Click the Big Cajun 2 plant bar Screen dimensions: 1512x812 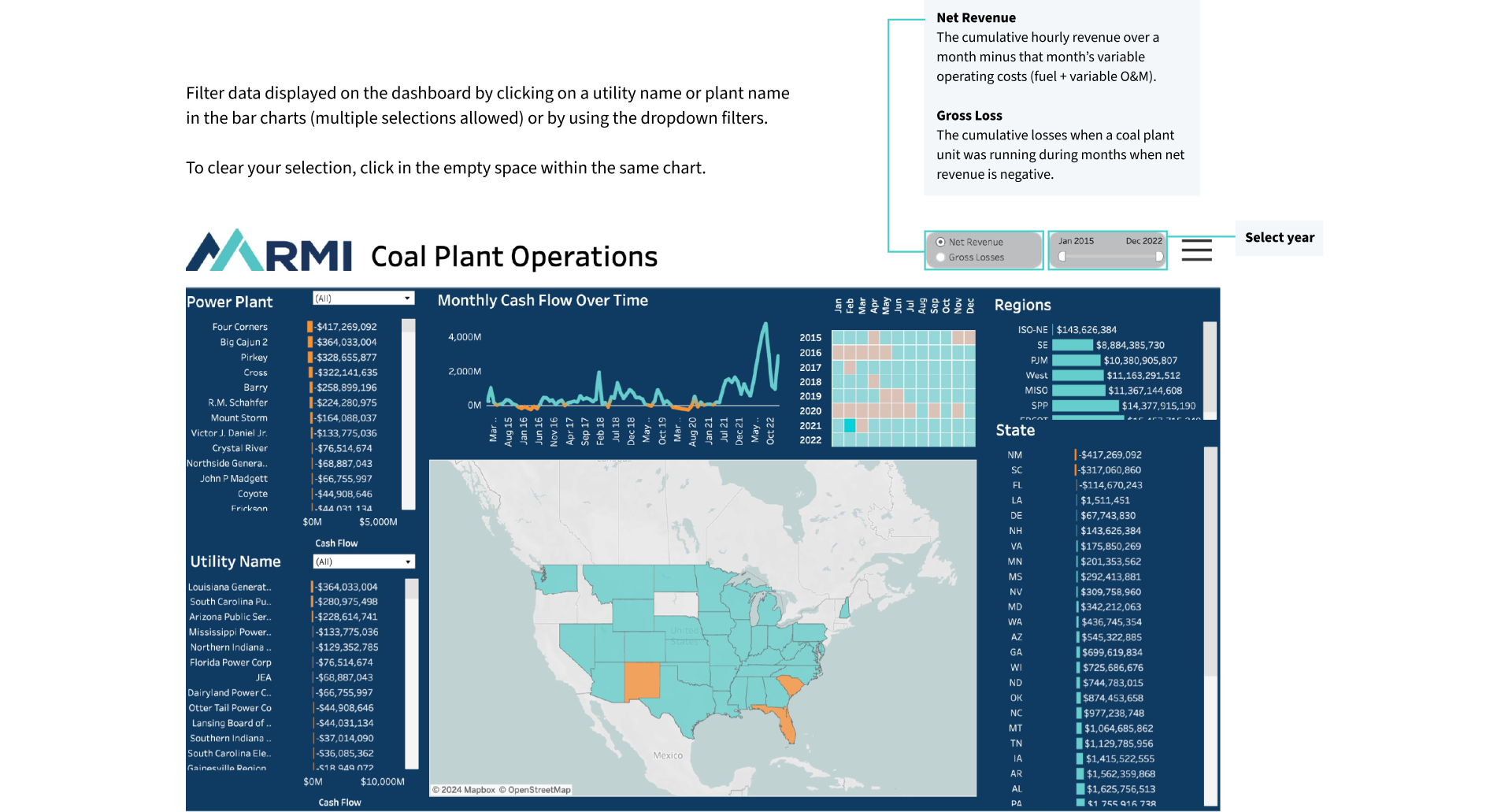310,343
